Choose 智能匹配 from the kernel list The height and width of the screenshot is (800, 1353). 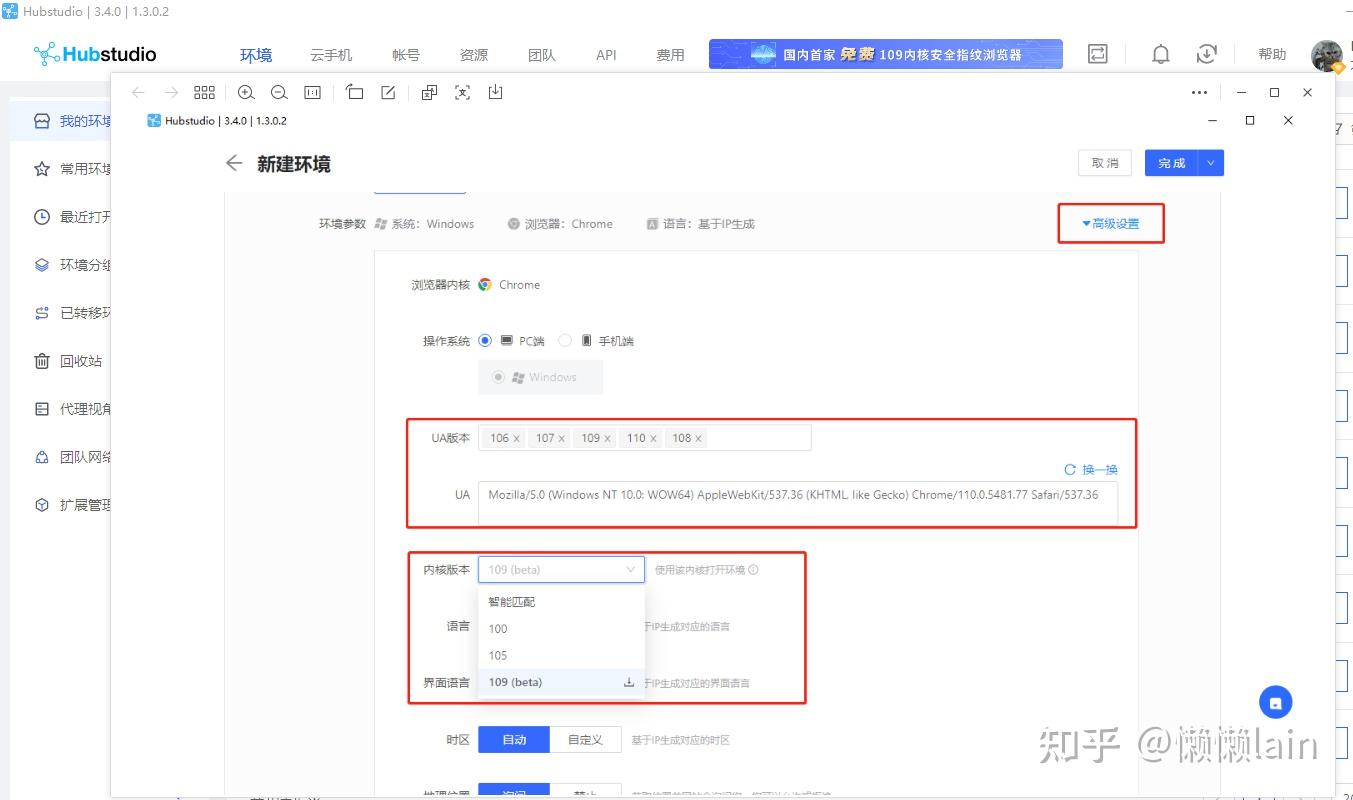pos(561,602)
